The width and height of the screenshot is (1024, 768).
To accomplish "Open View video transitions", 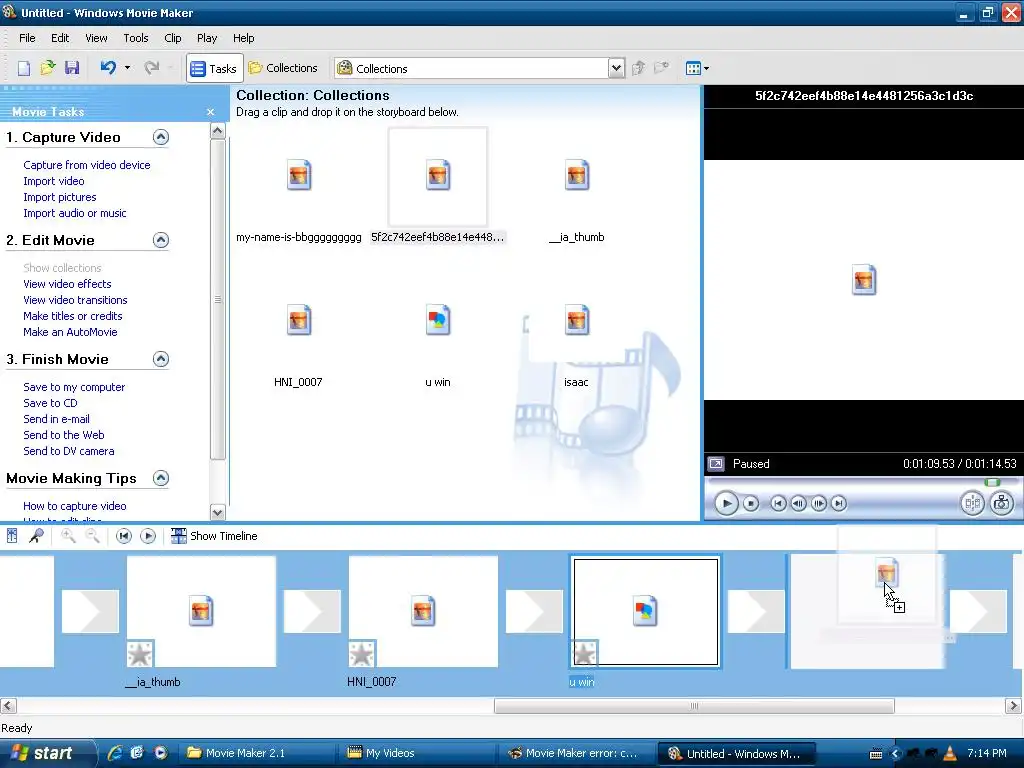I will tap(75, 300).
